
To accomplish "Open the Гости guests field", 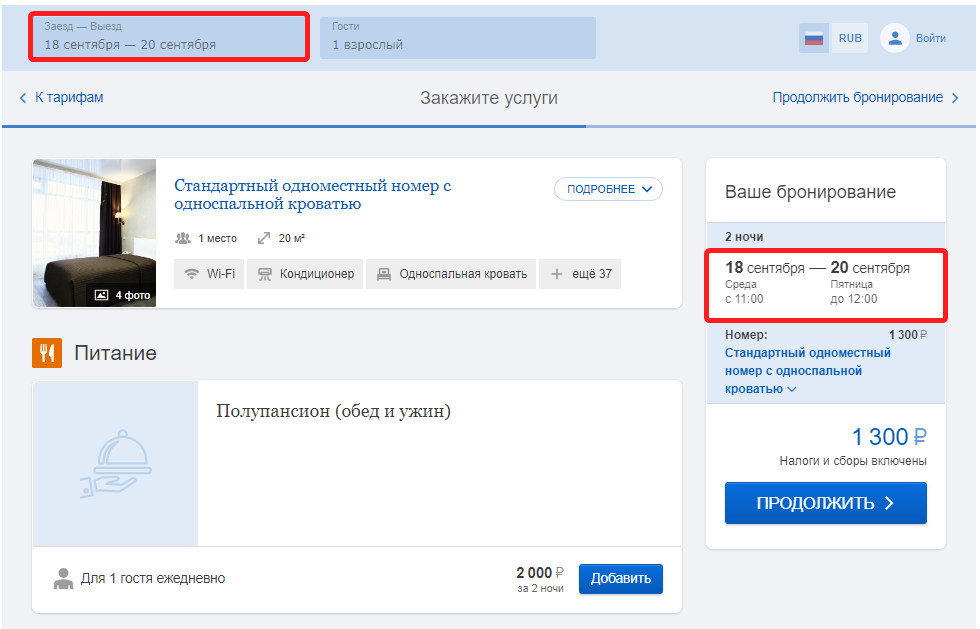I will tap(458, 38).
